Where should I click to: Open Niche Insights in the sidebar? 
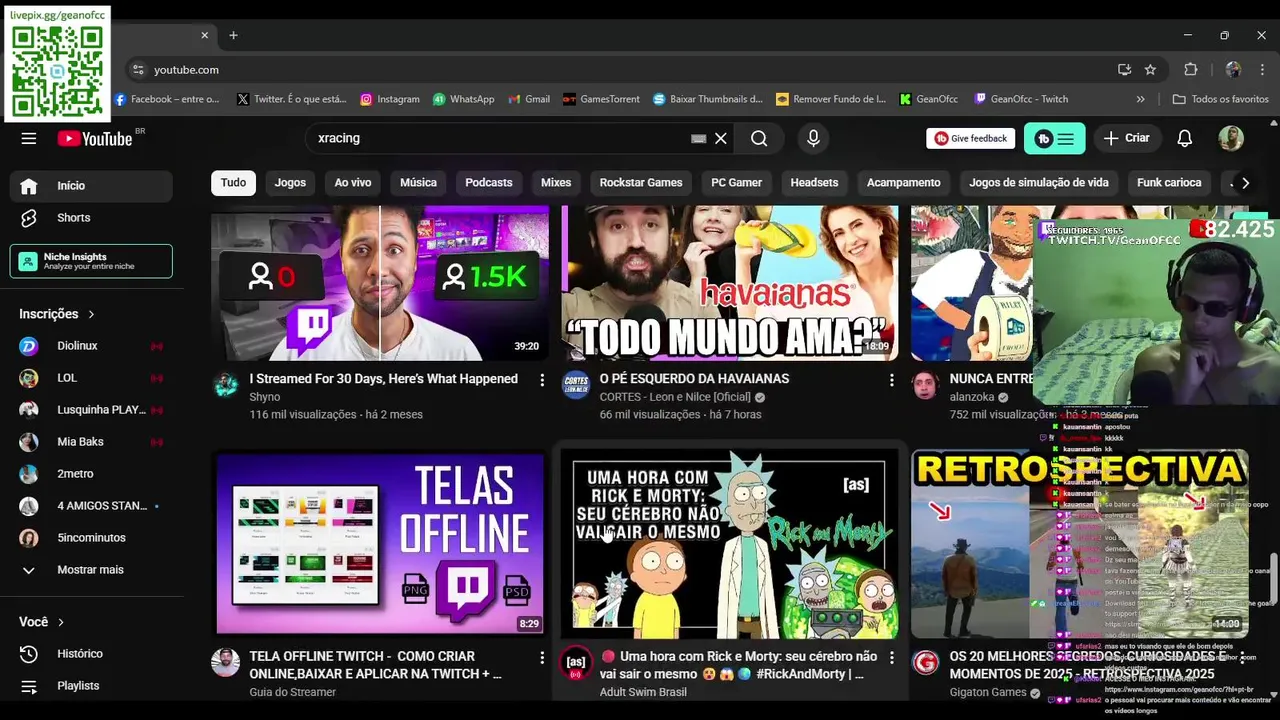[x=91, y=261]
